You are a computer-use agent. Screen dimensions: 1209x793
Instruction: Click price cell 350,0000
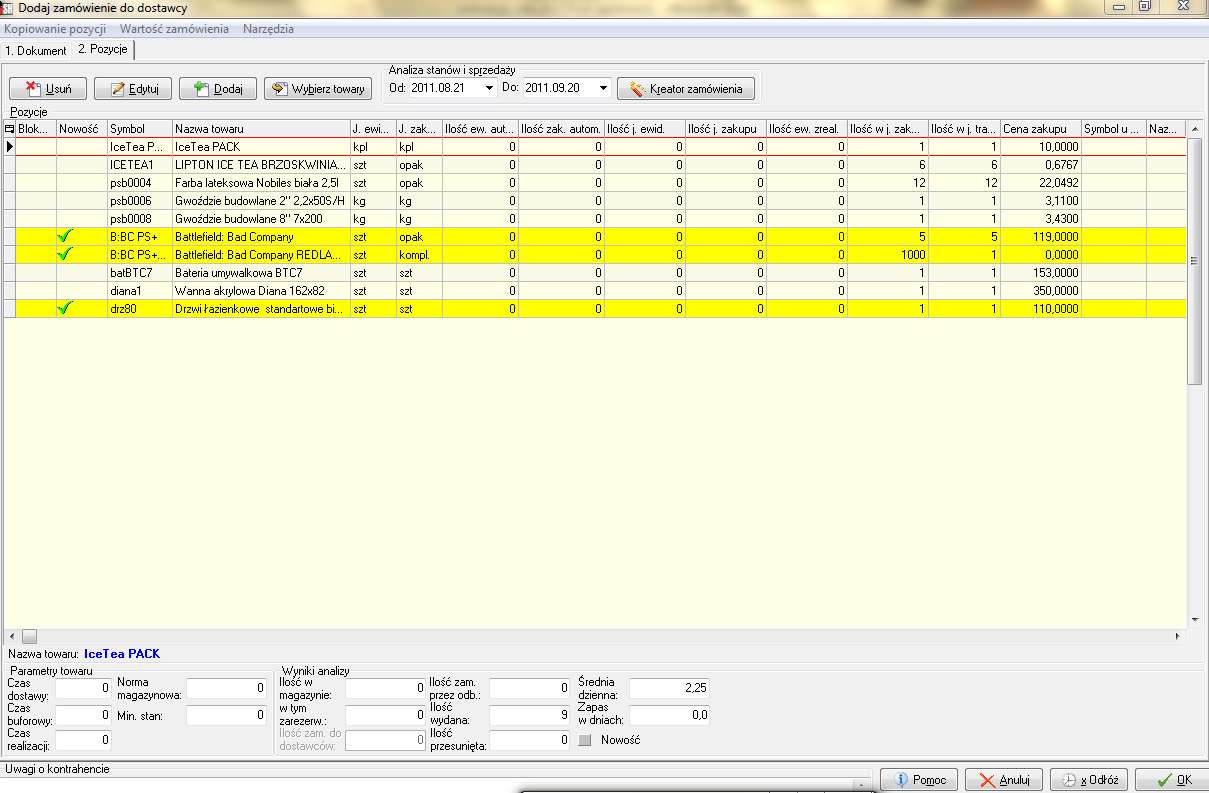click(1041, 290)
